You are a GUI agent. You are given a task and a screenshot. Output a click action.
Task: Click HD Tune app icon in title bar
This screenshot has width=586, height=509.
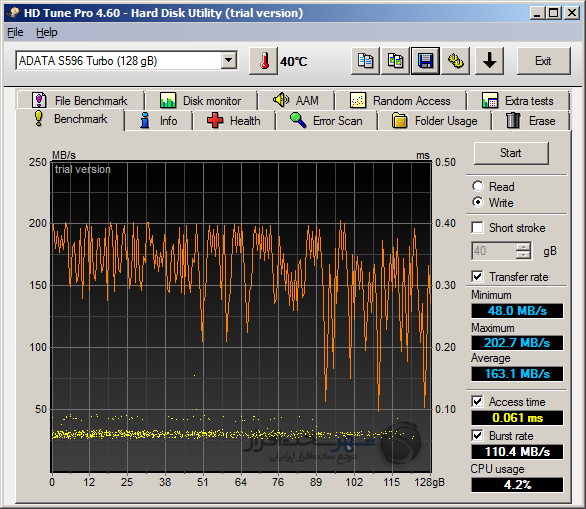tap(13, 13)
